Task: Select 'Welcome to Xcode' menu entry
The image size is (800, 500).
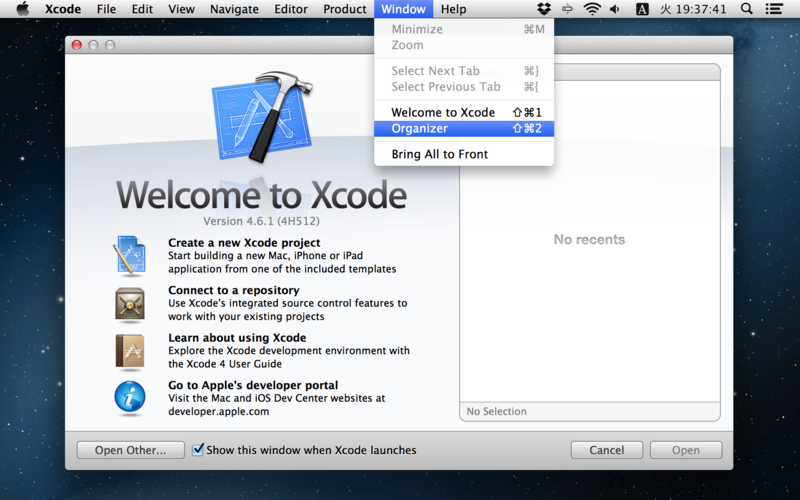Action: 464,112
